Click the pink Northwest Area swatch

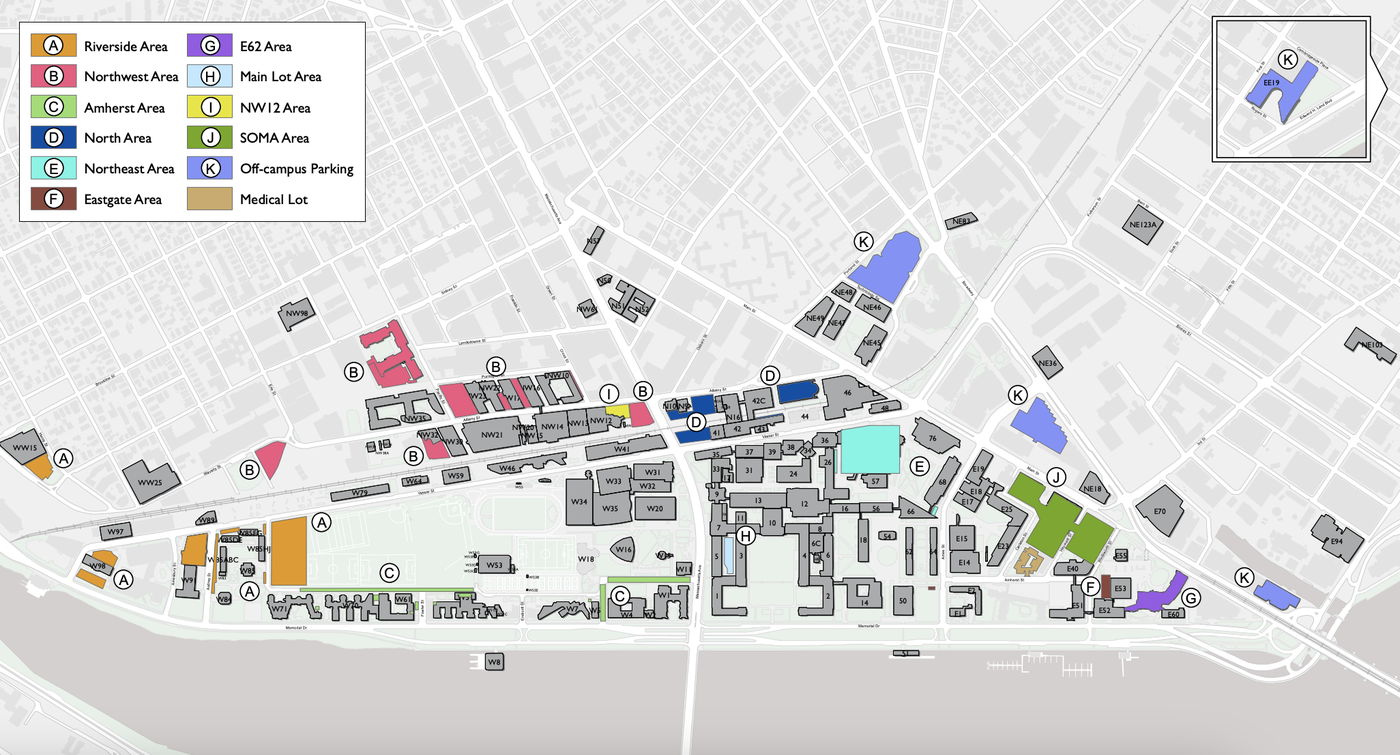(x=55, y=76)
